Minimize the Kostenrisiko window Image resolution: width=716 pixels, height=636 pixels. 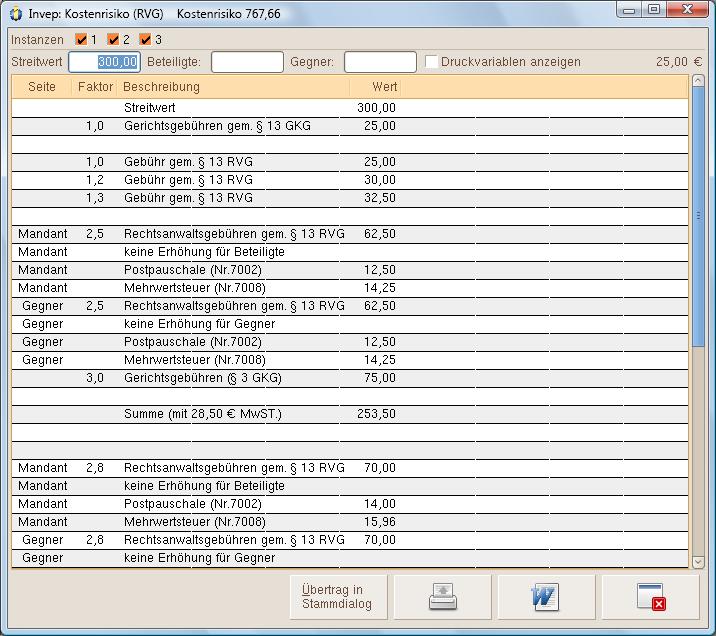[x=629, y=10]
